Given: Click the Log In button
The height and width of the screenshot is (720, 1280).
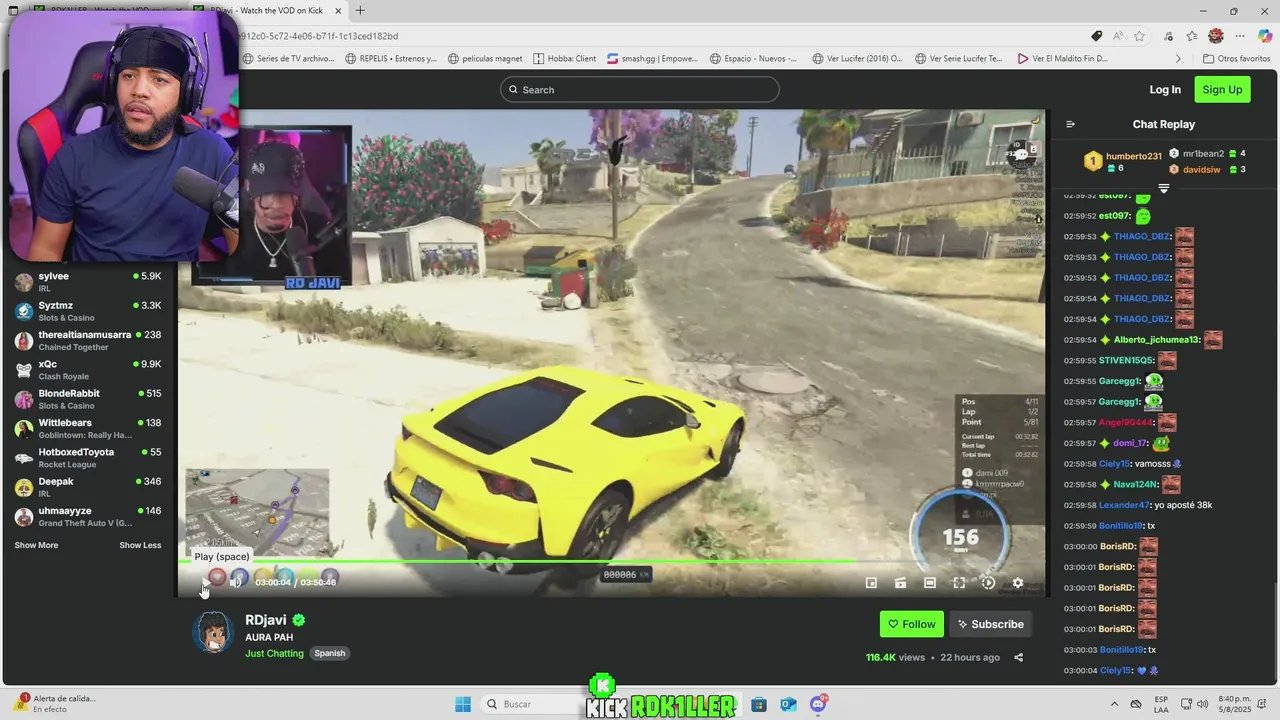Looking at the screenshot, I should click(x=1165, y=90).
